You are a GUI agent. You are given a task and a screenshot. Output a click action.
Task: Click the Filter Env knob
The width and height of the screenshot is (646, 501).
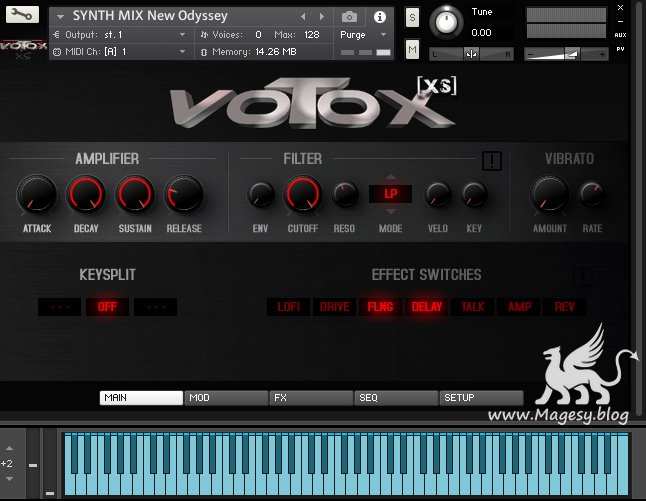tap(261, 194)
